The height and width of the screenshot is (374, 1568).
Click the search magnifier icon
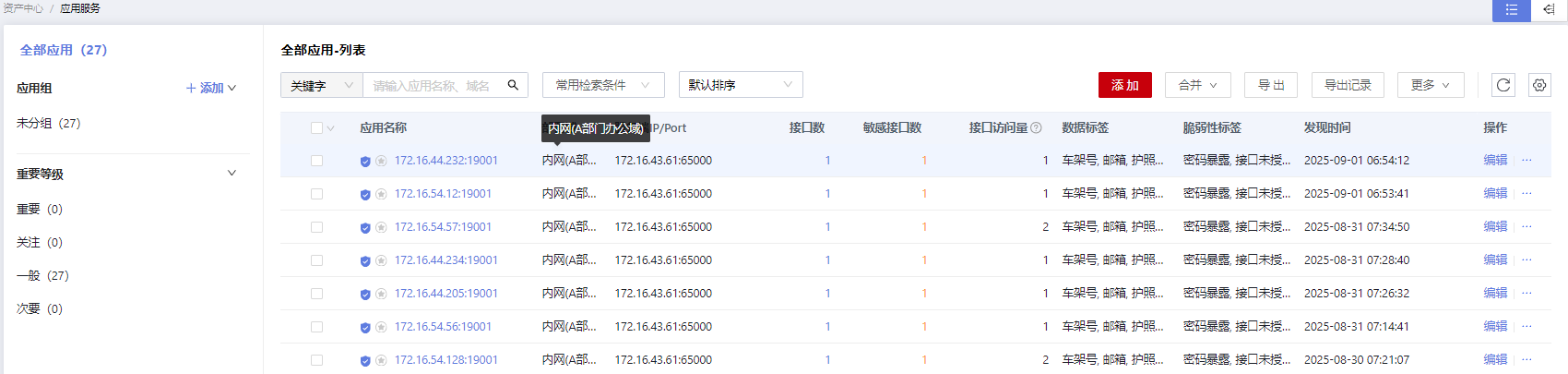click(513, 85)
